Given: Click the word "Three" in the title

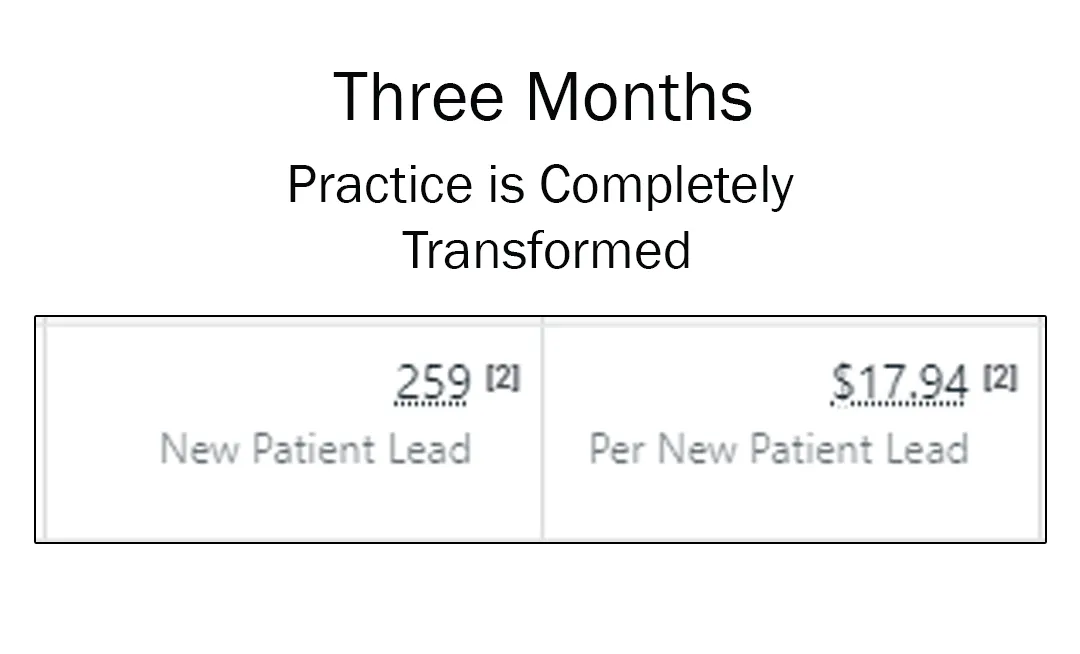Looking at the screenshot, I should pos(419,97).
